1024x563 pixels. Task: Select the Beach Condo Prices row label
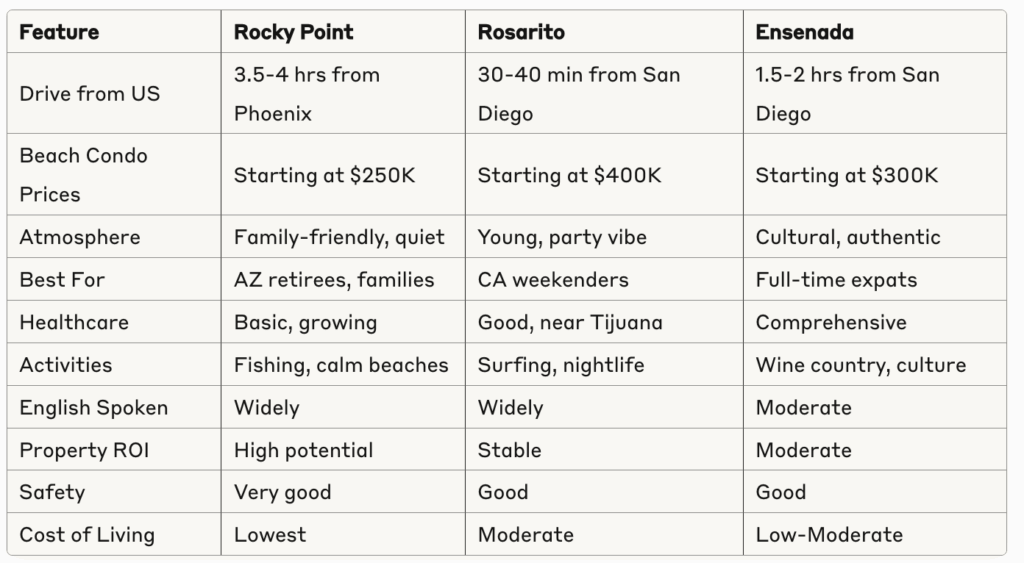point(83,175)
